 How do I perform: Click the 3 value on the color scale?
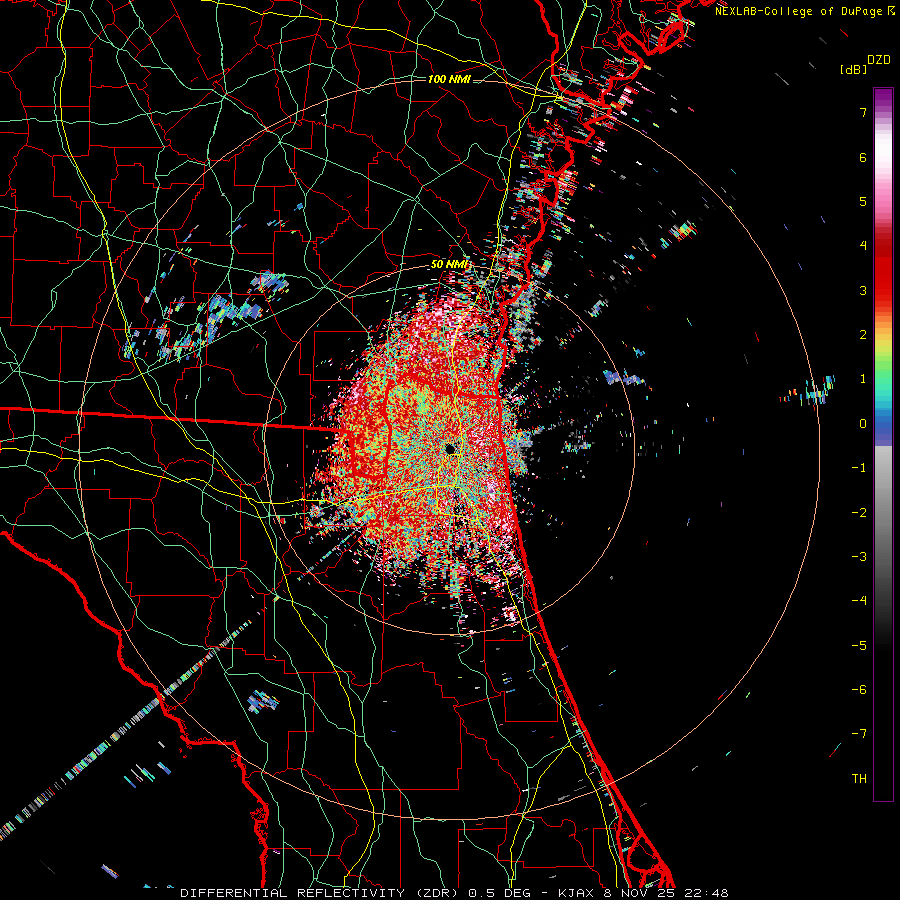[x=863, y=290]
